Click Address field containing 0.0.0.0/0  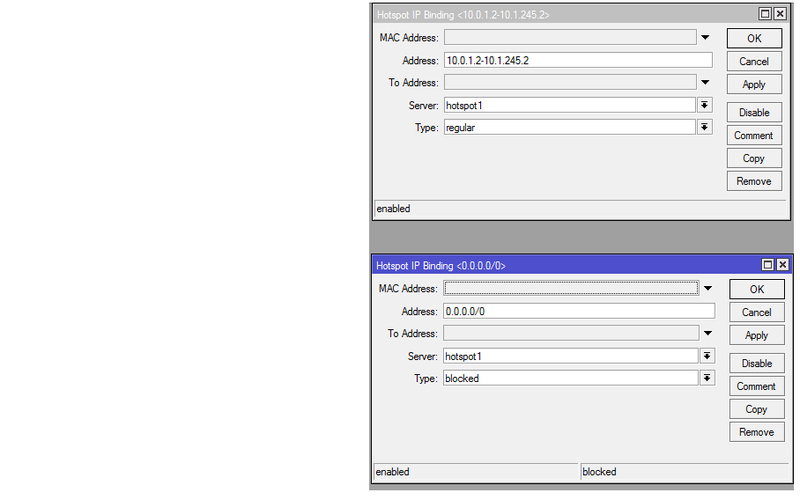point(579,311)
